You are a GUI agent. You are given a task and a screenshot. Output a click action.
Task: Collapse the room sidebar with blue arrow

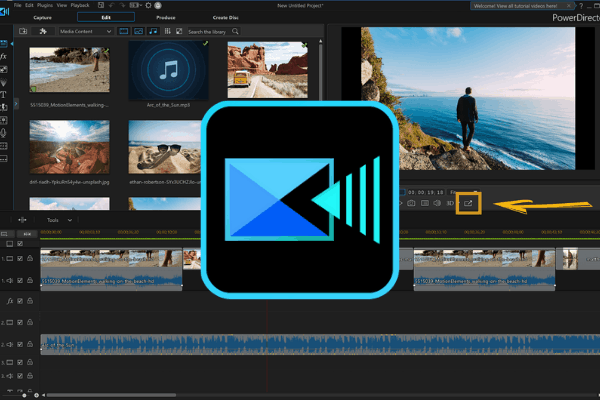(12, 44)
